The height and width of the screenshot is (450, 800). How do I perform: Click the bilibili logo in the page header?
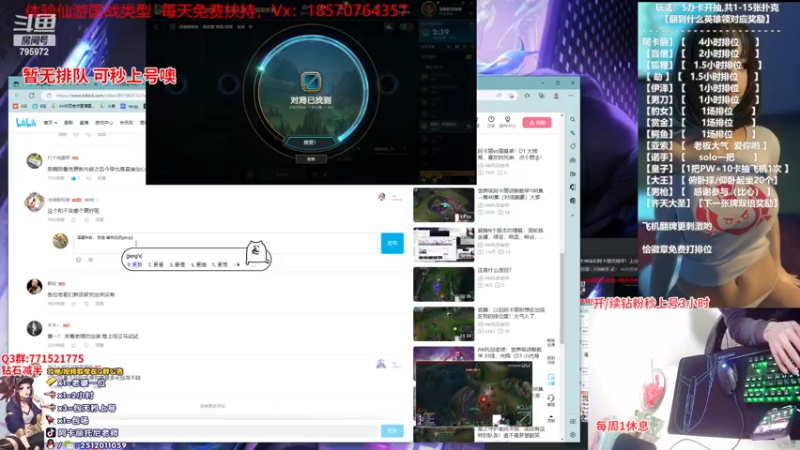click(26, 123)
